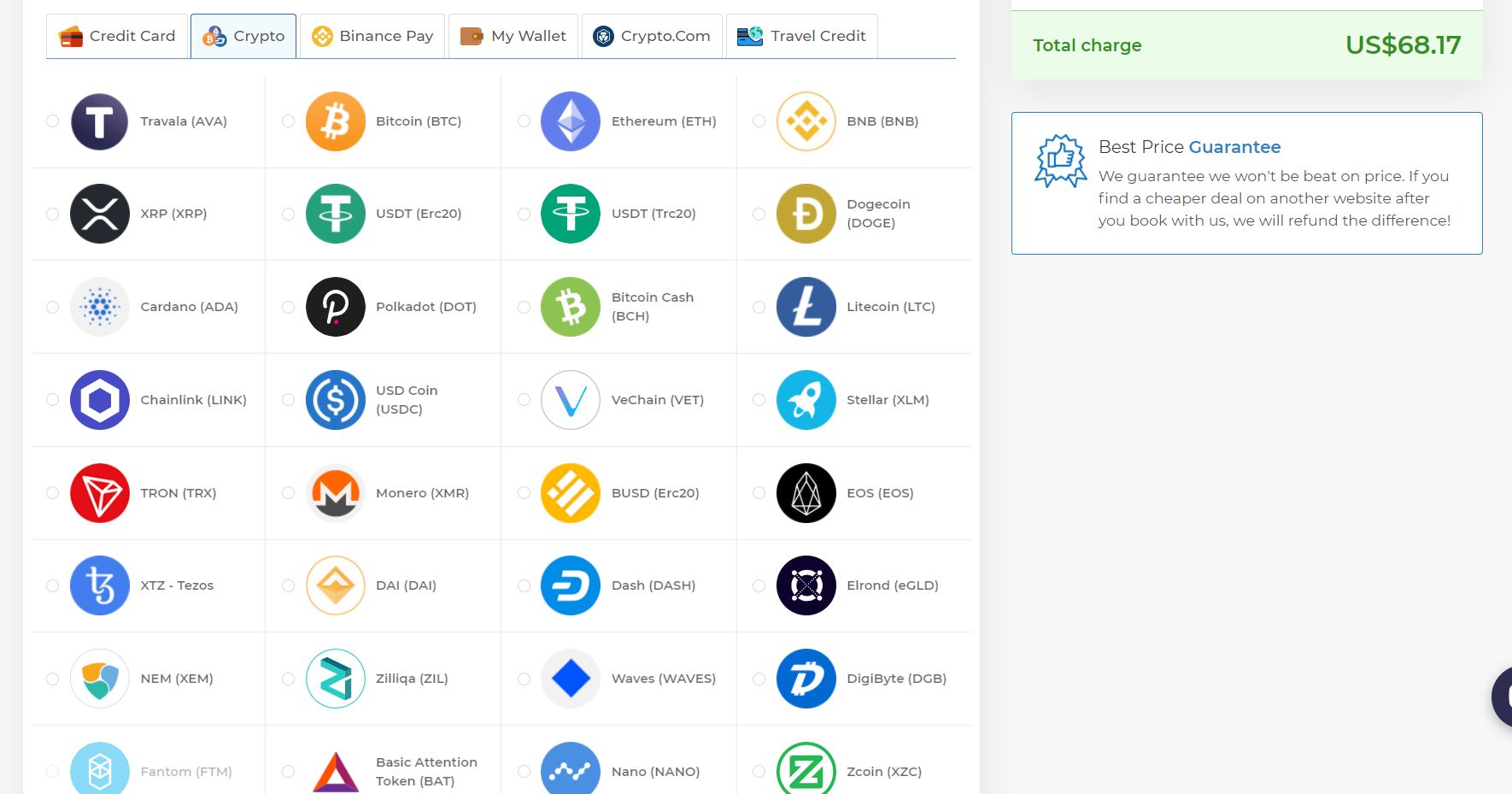Screen dimensions: 1512x794
Task: Click the XTZ - Tezos label
Action: (177, 585)
